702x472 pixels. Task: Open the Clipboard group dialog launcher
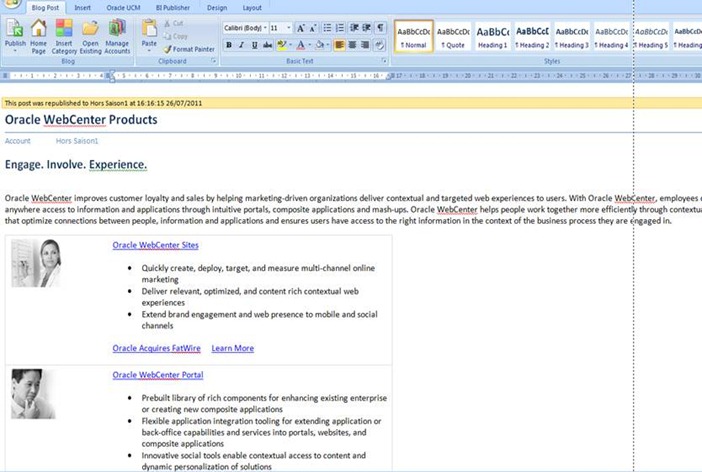click(214, 61)
